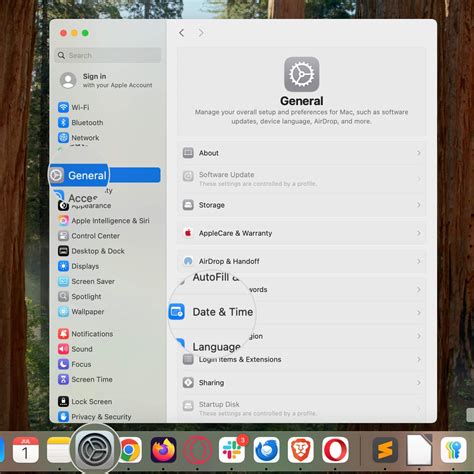Expand the Sharing row chevron
Image resolution: width=474 pixels, height=474 pixels.
tap(419, 383)
